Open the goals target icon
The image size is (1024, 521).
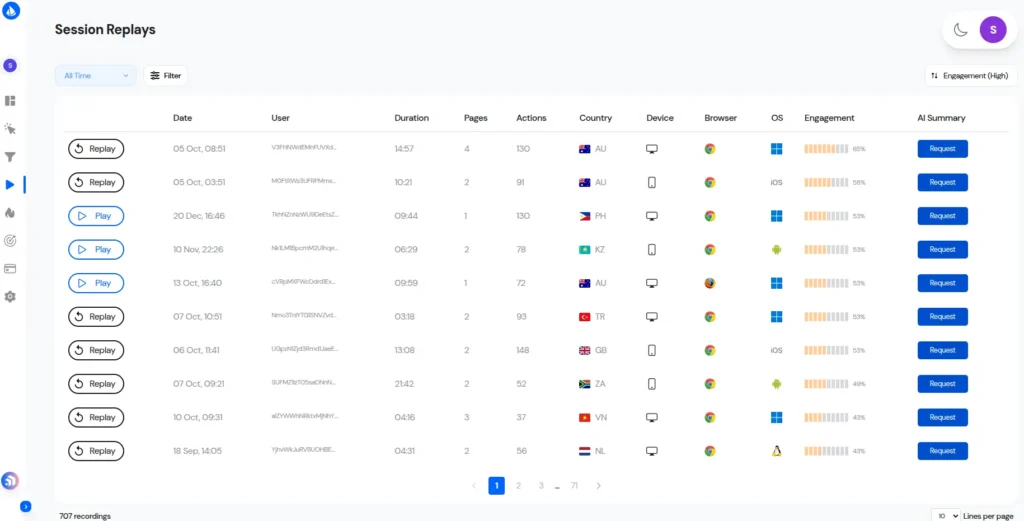tap(10, 241)
